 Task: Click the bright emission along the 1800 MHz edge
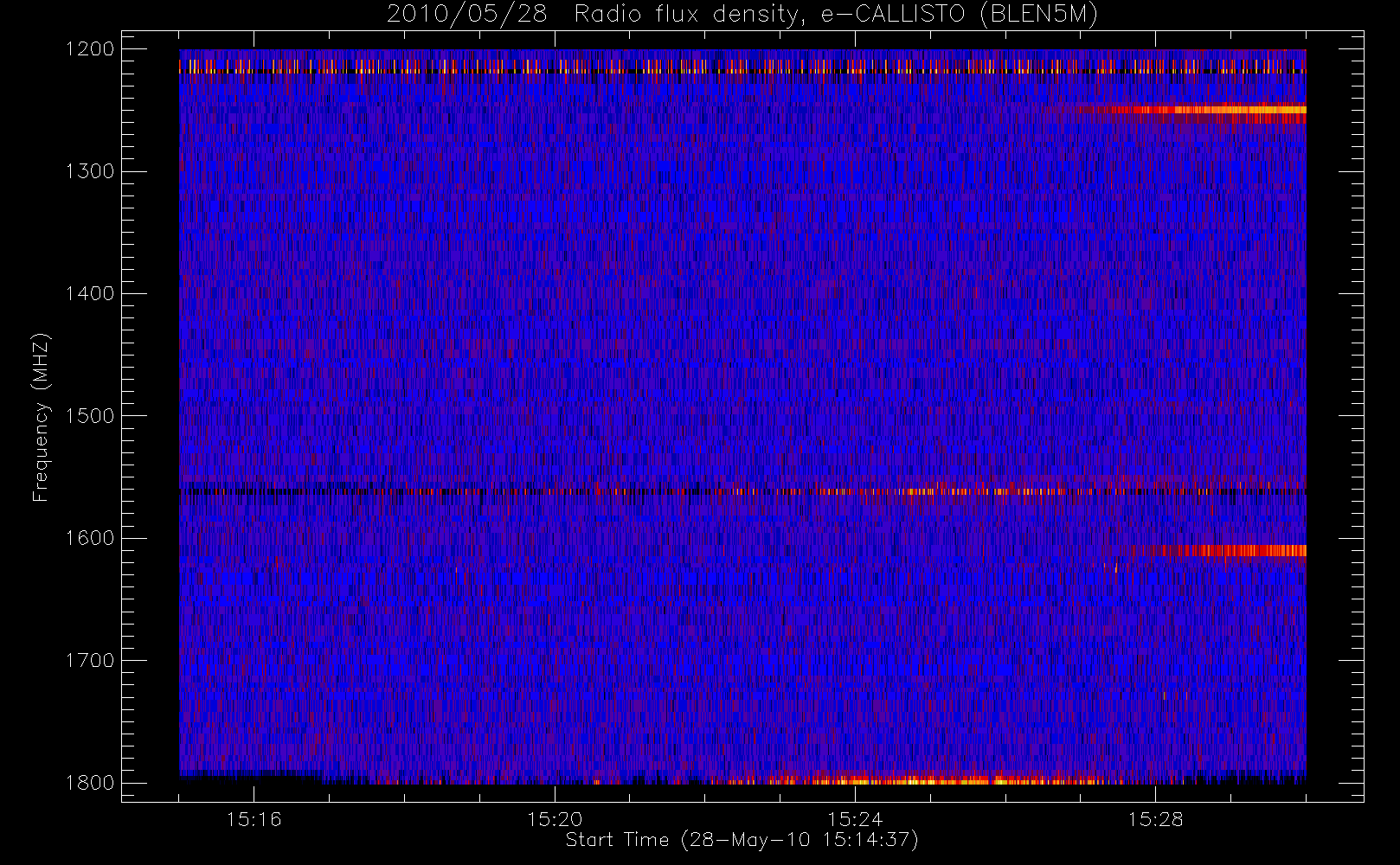point(917,780)
